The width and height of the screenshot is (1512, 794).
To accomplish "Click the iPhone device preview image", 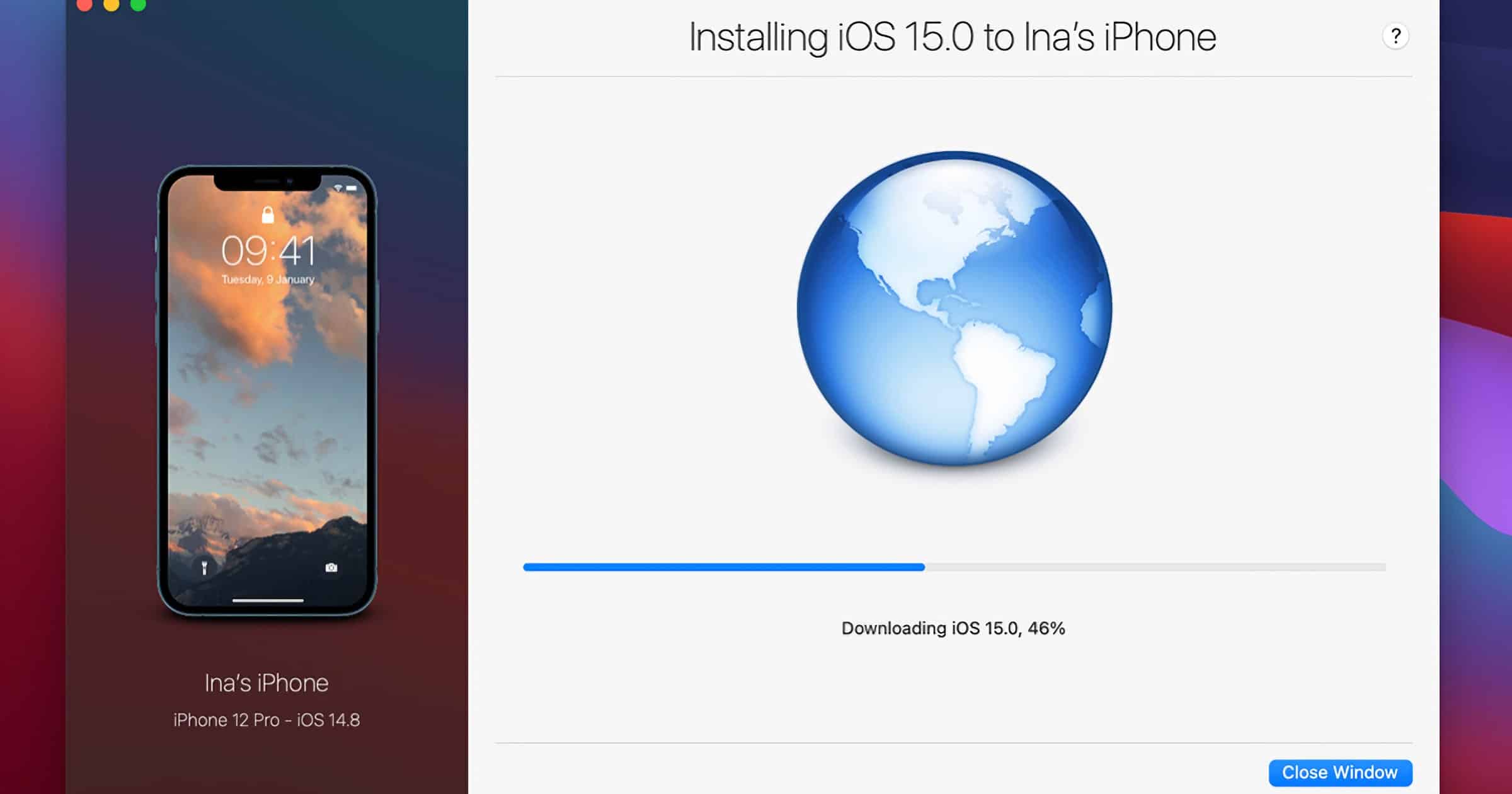I will click(x=267, y=391).
